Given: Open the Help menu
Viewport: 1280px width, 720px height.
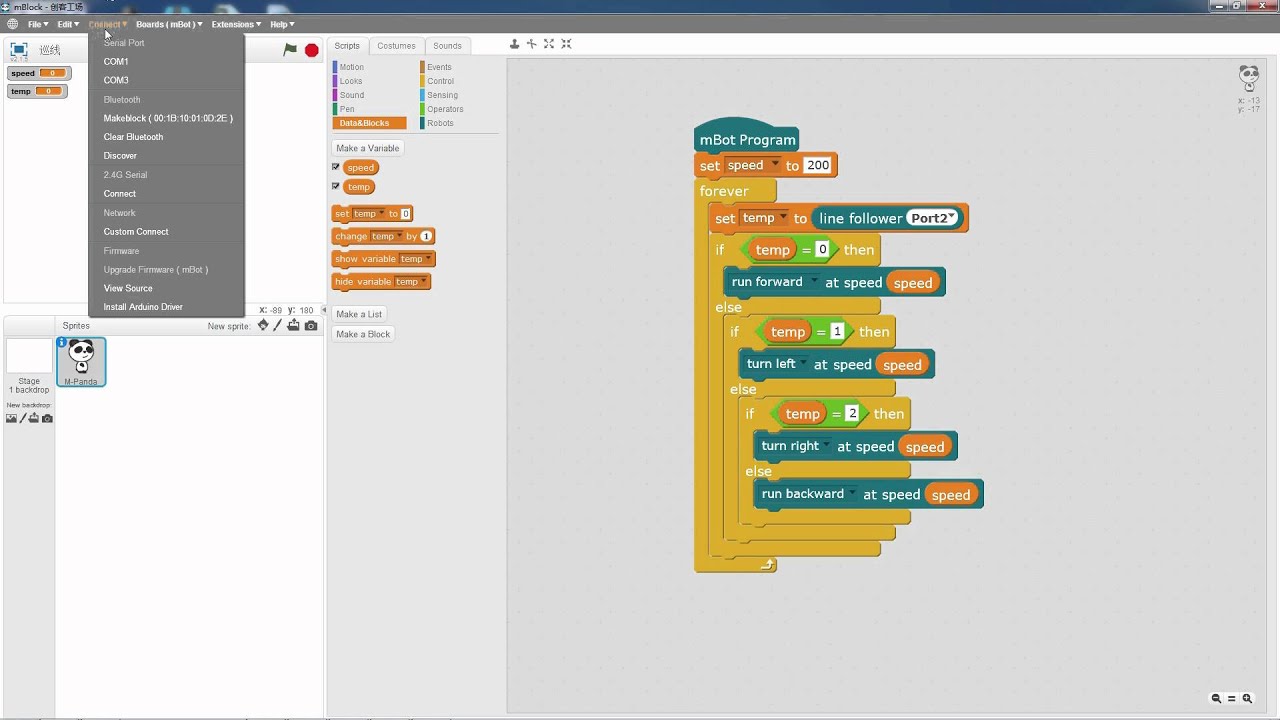Looking at the screenshot, I should point(282,24).
